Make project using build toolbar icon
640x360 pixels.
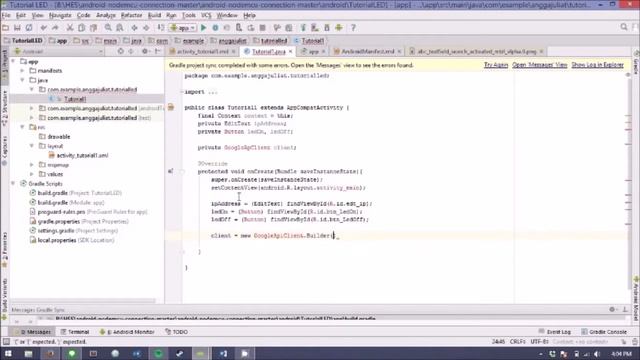[161, 28]
